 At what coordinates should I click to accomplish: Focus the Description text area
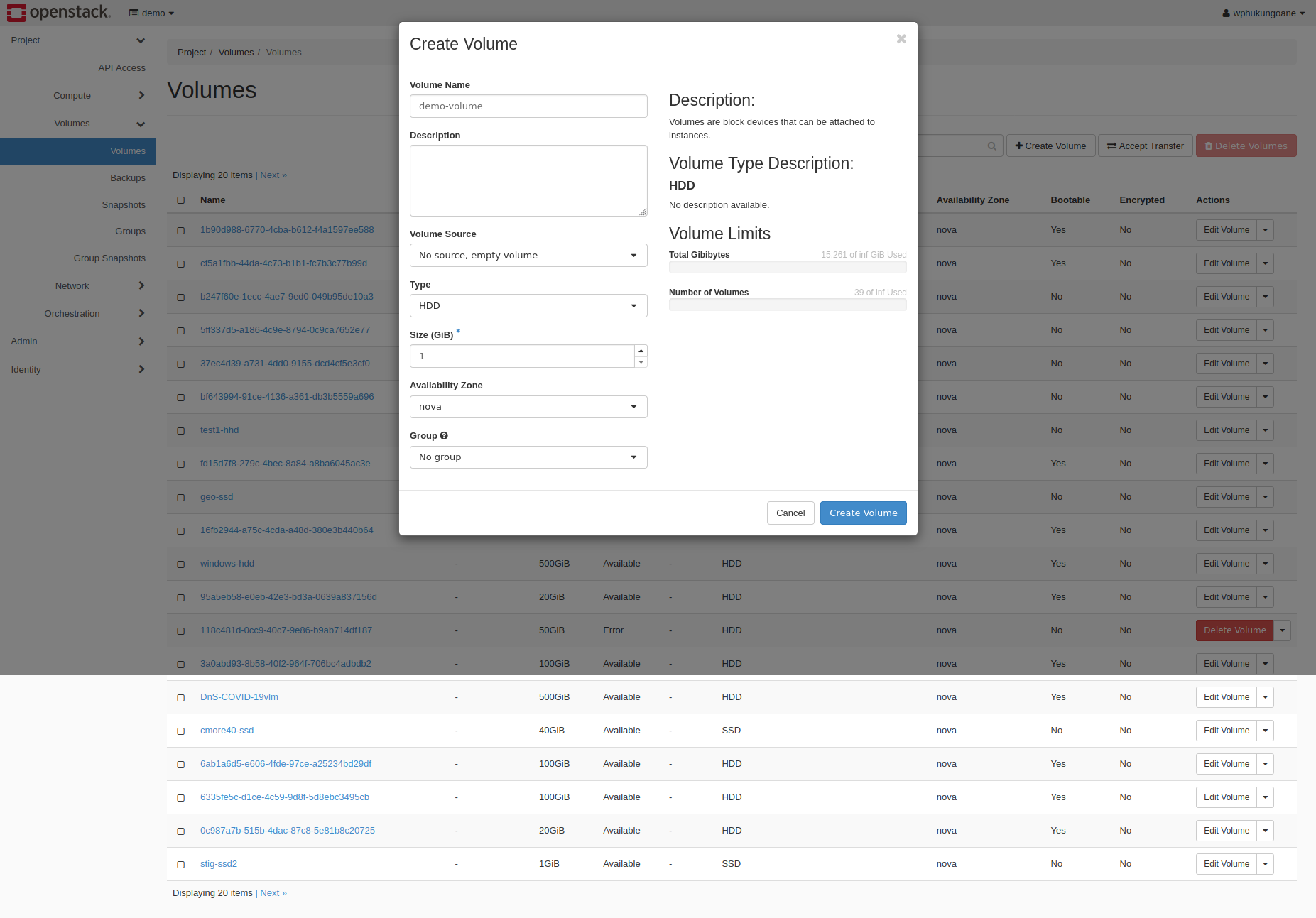coord(528,181)
